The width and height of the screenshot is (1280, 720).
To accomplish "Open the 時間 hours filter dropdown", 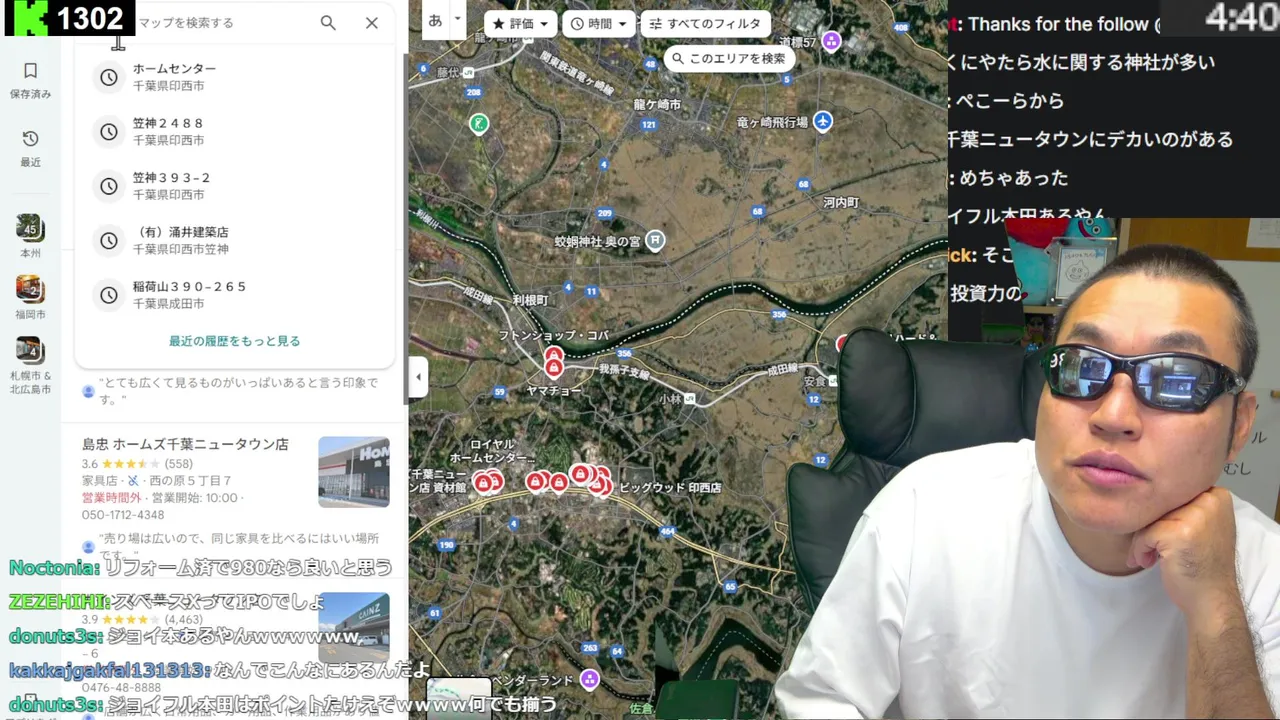I will point(599,24).
